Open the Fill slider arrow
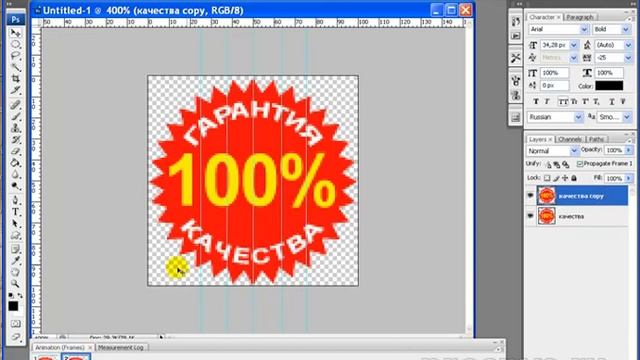Image resolution: width=640 pixels, height=360 pixels. click(629, 178)
